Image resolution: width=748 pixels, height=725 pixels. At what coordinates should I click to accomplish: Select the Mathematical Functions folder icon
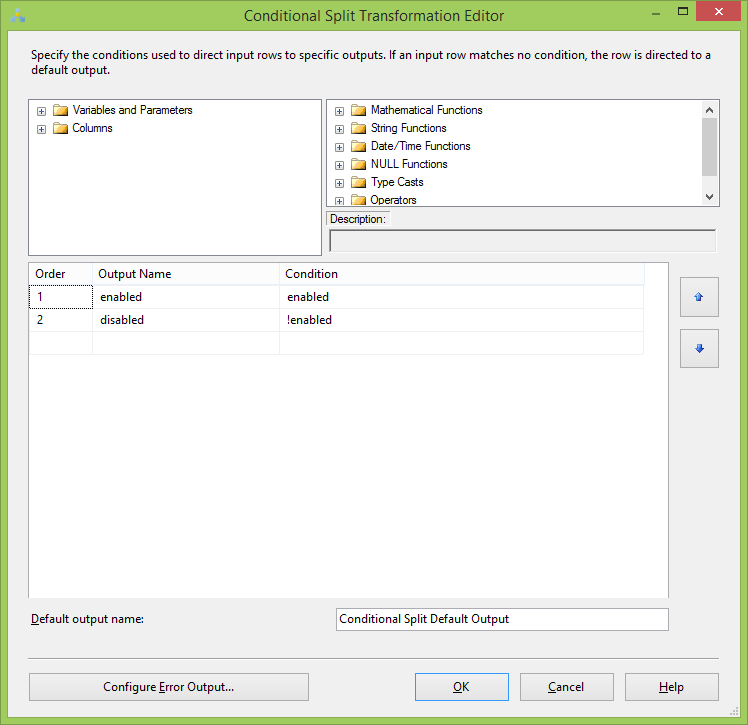358,111
